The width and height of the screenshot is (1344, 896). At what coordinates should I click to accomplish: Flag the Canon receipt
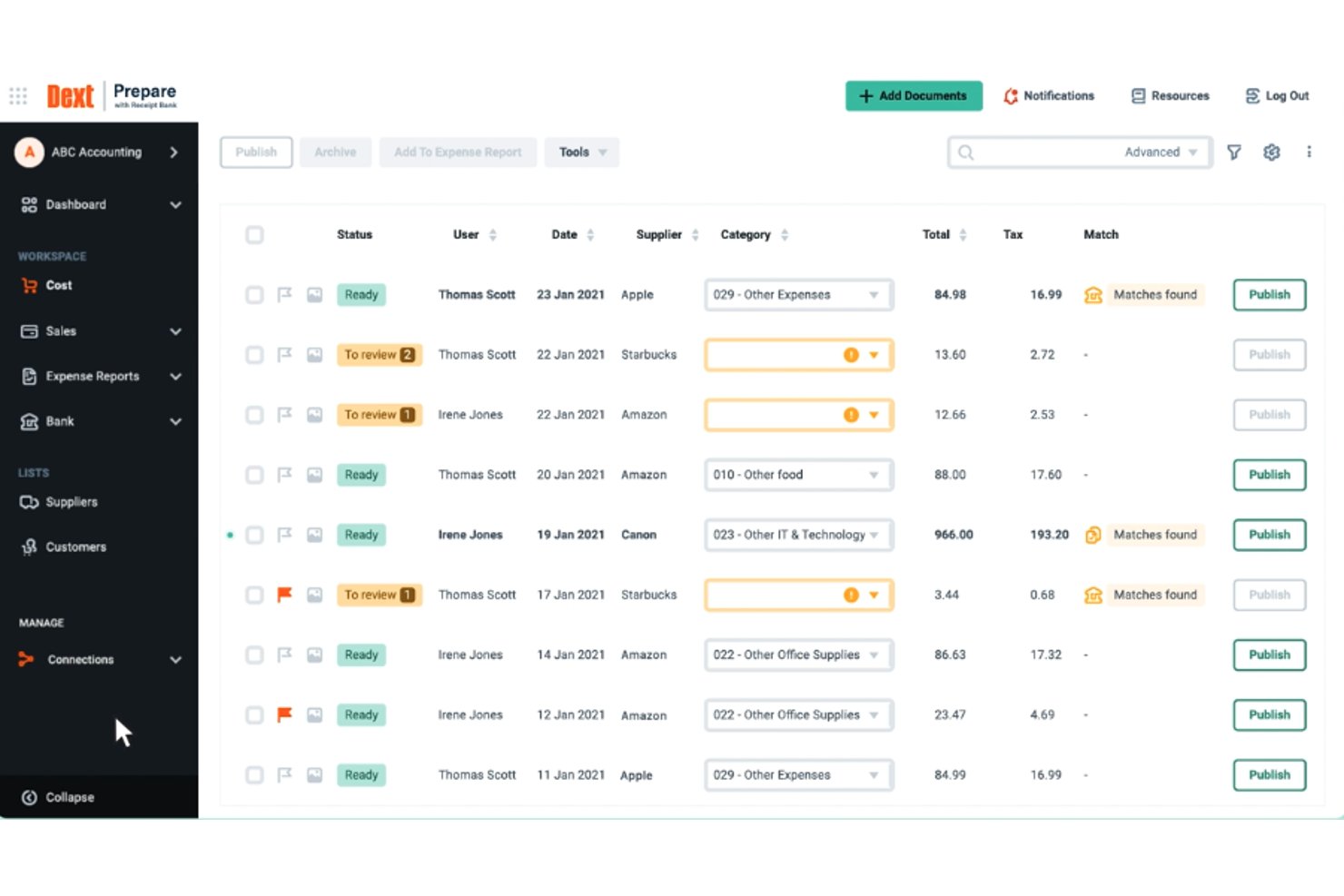(x=284, y=535)
